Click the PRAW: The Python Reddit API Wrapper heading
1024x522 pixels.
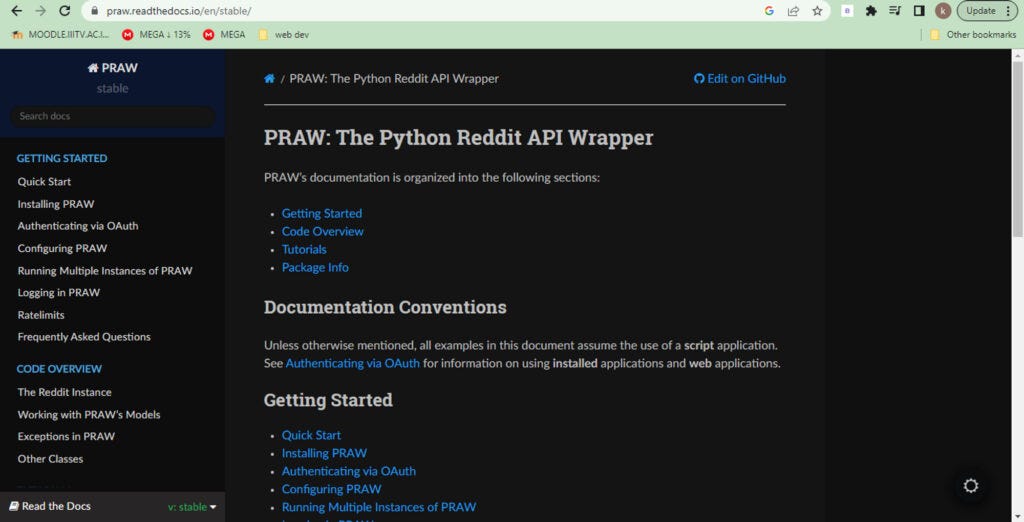click(458, 138)
